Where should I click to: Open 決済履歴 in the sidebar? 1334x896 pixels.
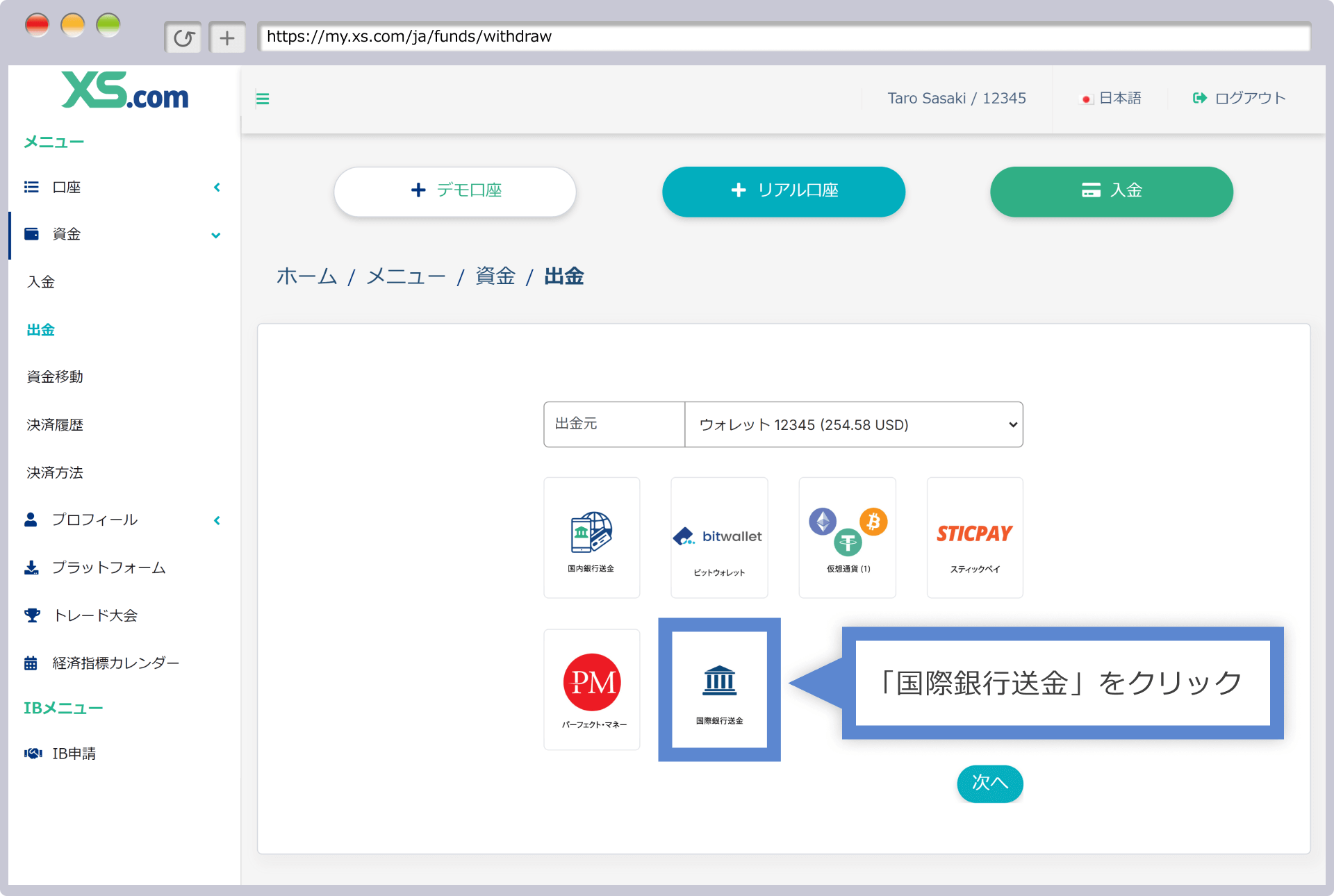coord(55,425)
